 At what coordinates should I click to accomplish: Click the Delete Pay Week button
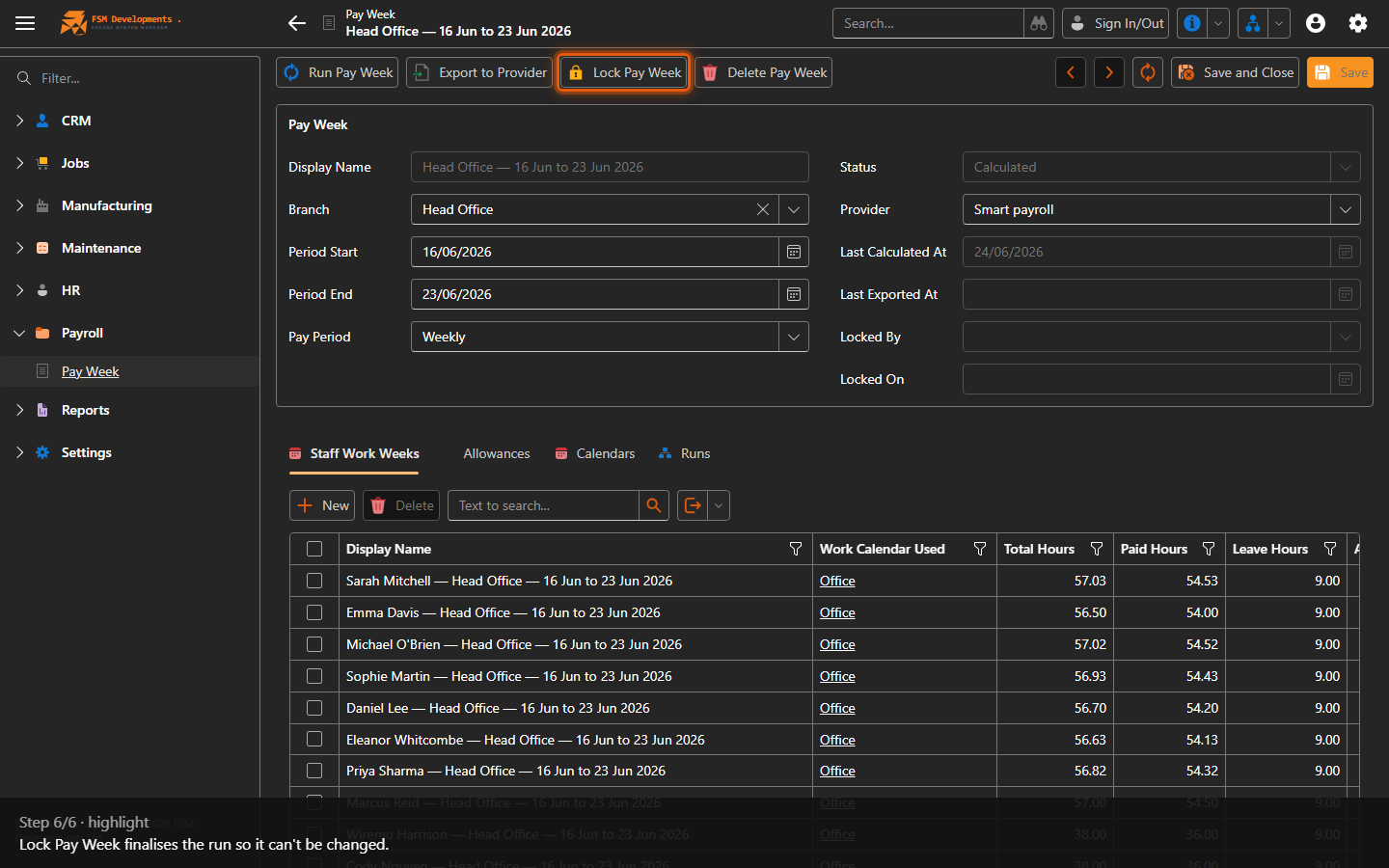coord(764,72)
